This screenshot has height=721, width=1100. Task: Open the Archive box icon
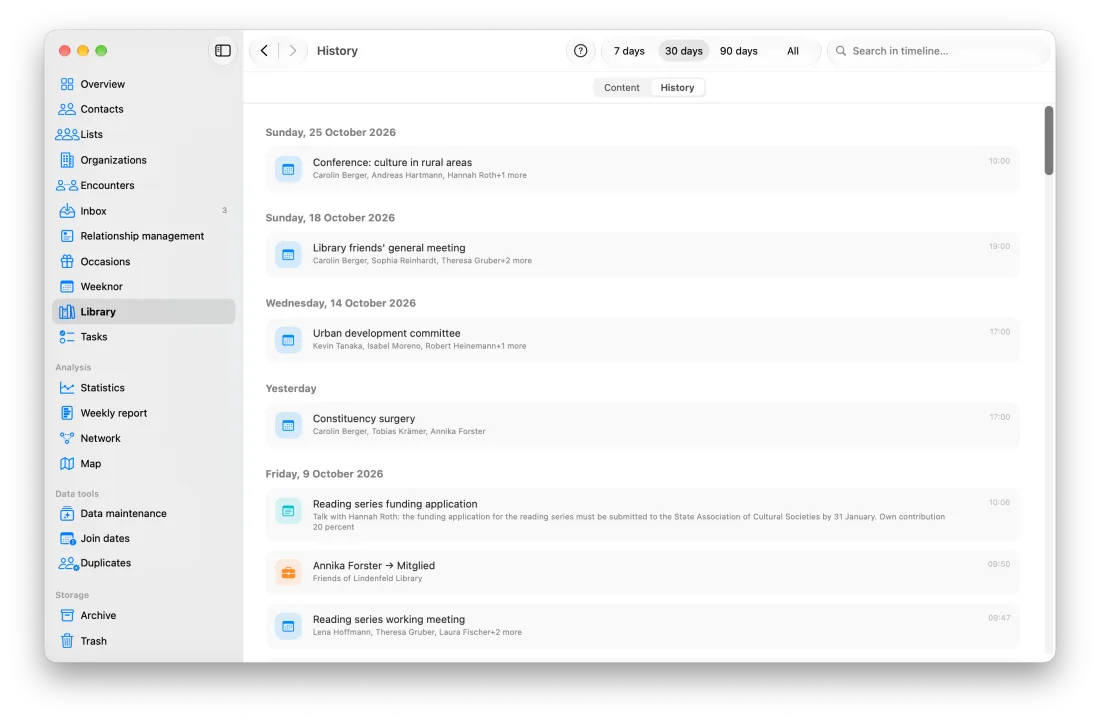67,615
